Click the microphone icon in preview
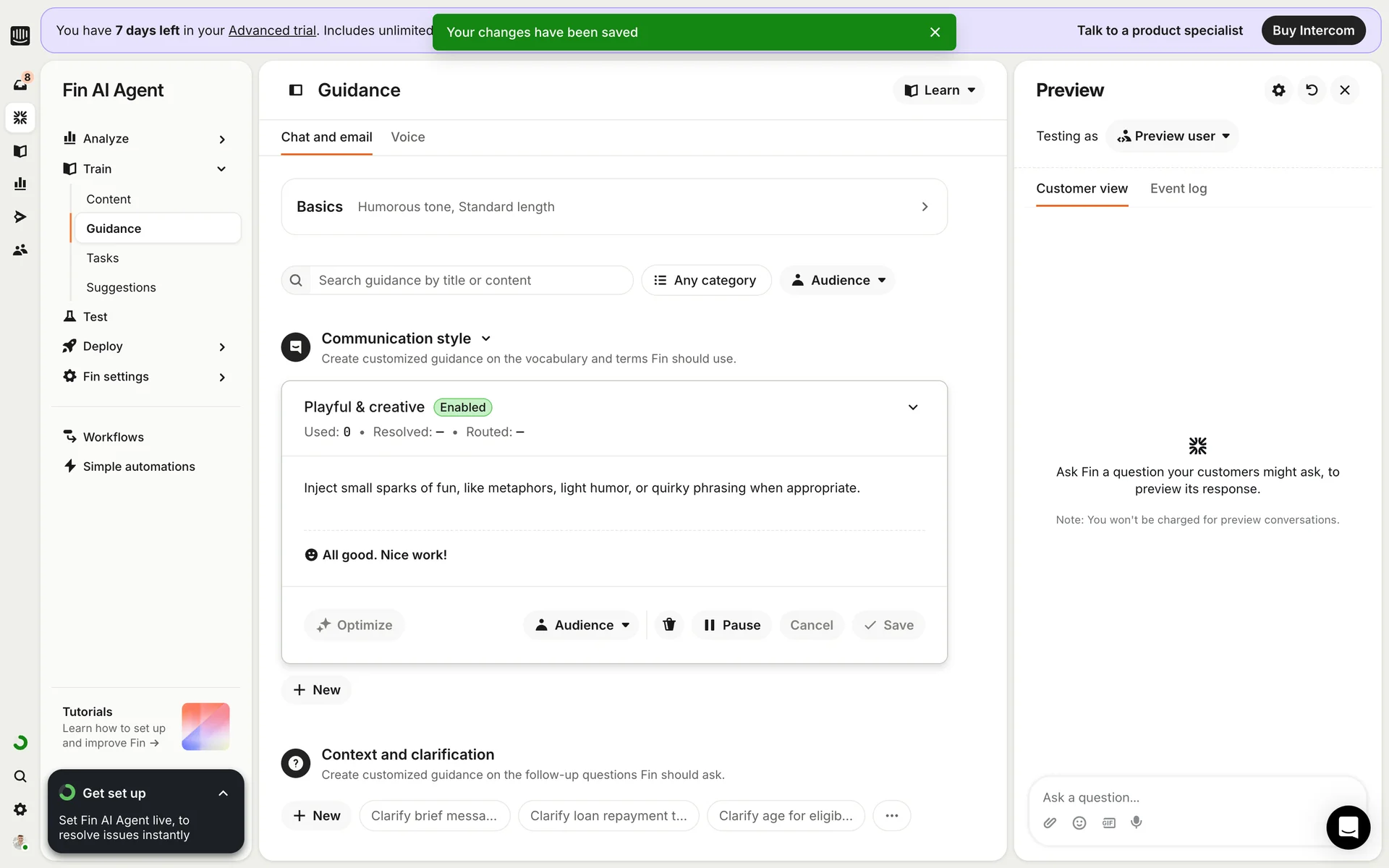Viewport: 1389px width, 868px height. pyautogui.click(x=1137, y=822)
